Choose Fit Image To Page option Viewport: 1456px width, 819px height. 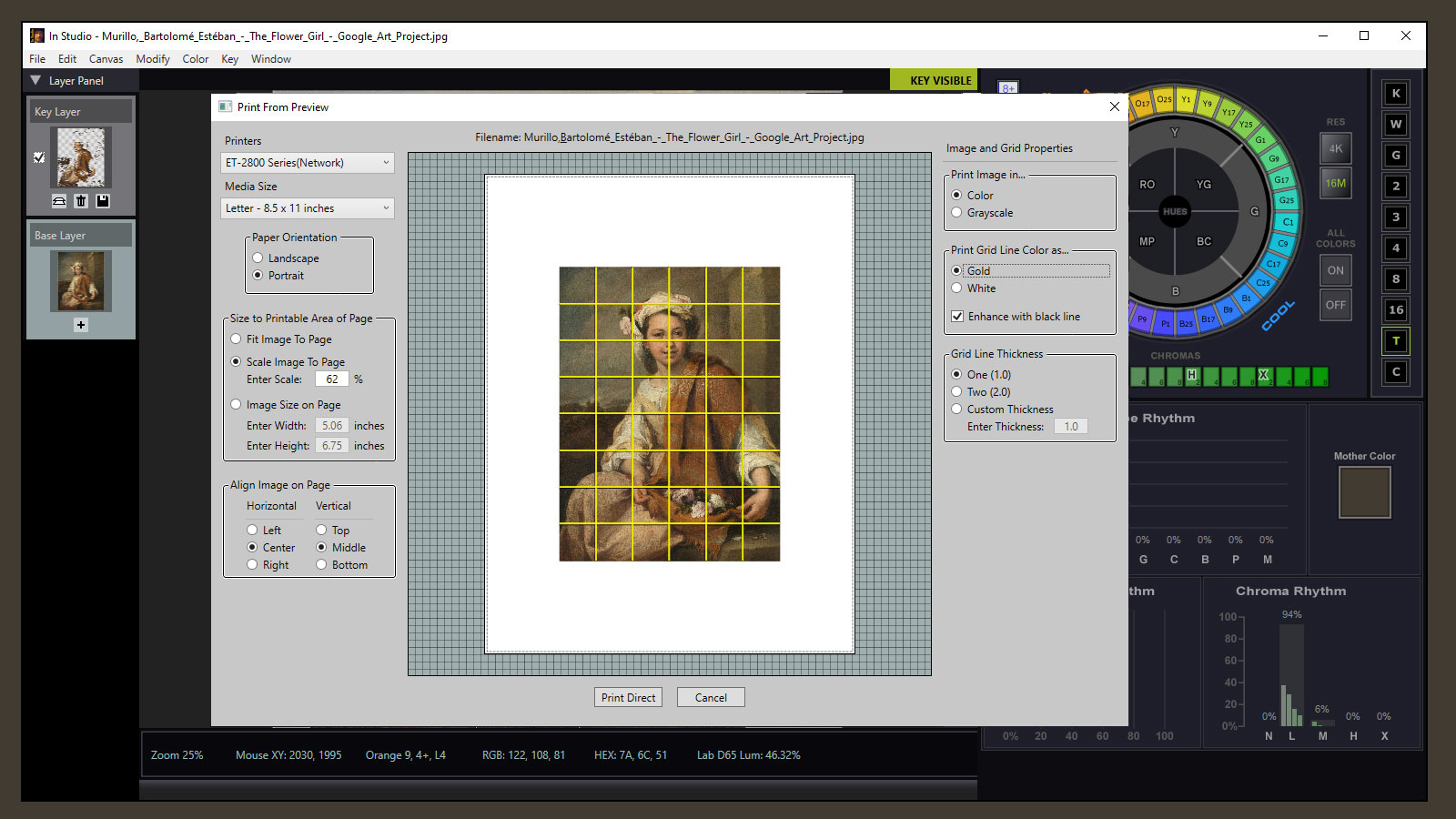pos(236,339)
